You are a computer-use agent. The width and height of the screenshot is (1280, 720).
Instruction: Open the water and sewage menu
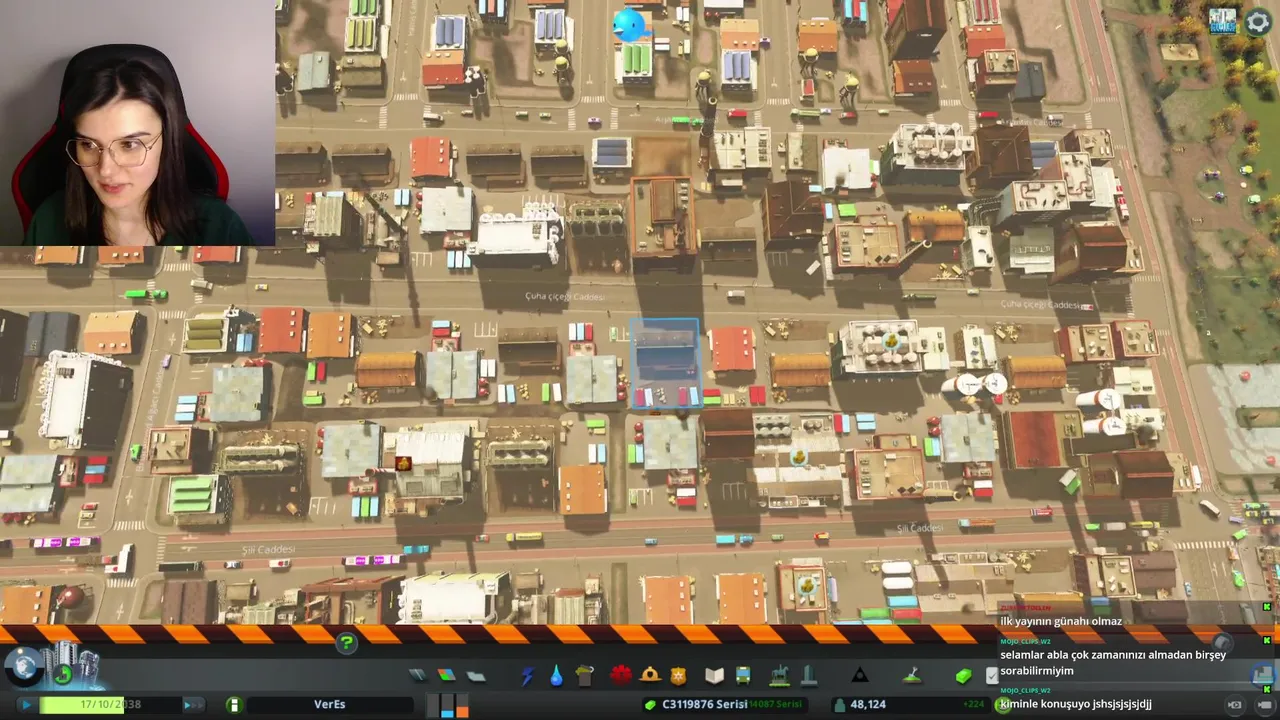coord(556,676)
